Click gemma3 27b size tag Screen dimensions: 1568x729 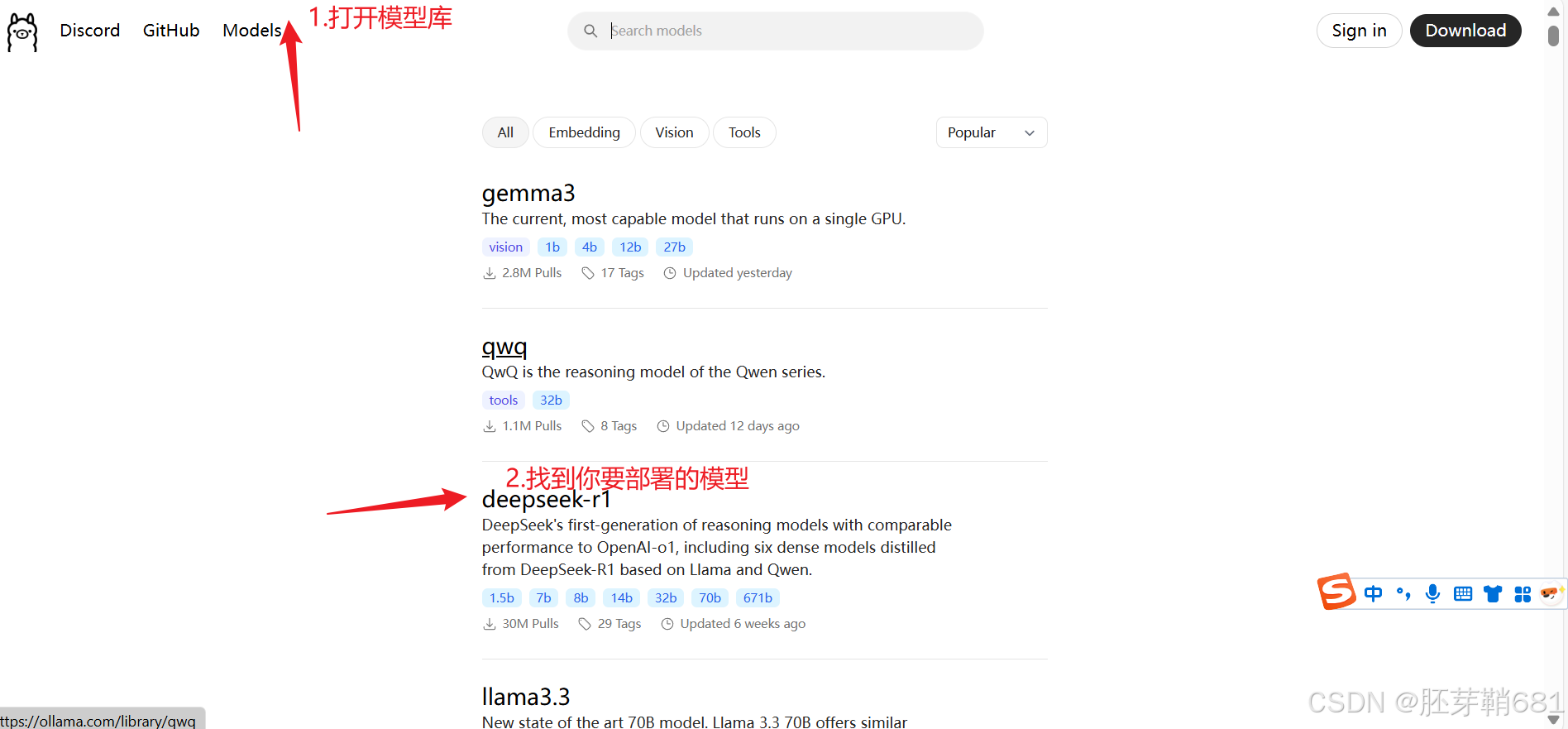point(674,247)
